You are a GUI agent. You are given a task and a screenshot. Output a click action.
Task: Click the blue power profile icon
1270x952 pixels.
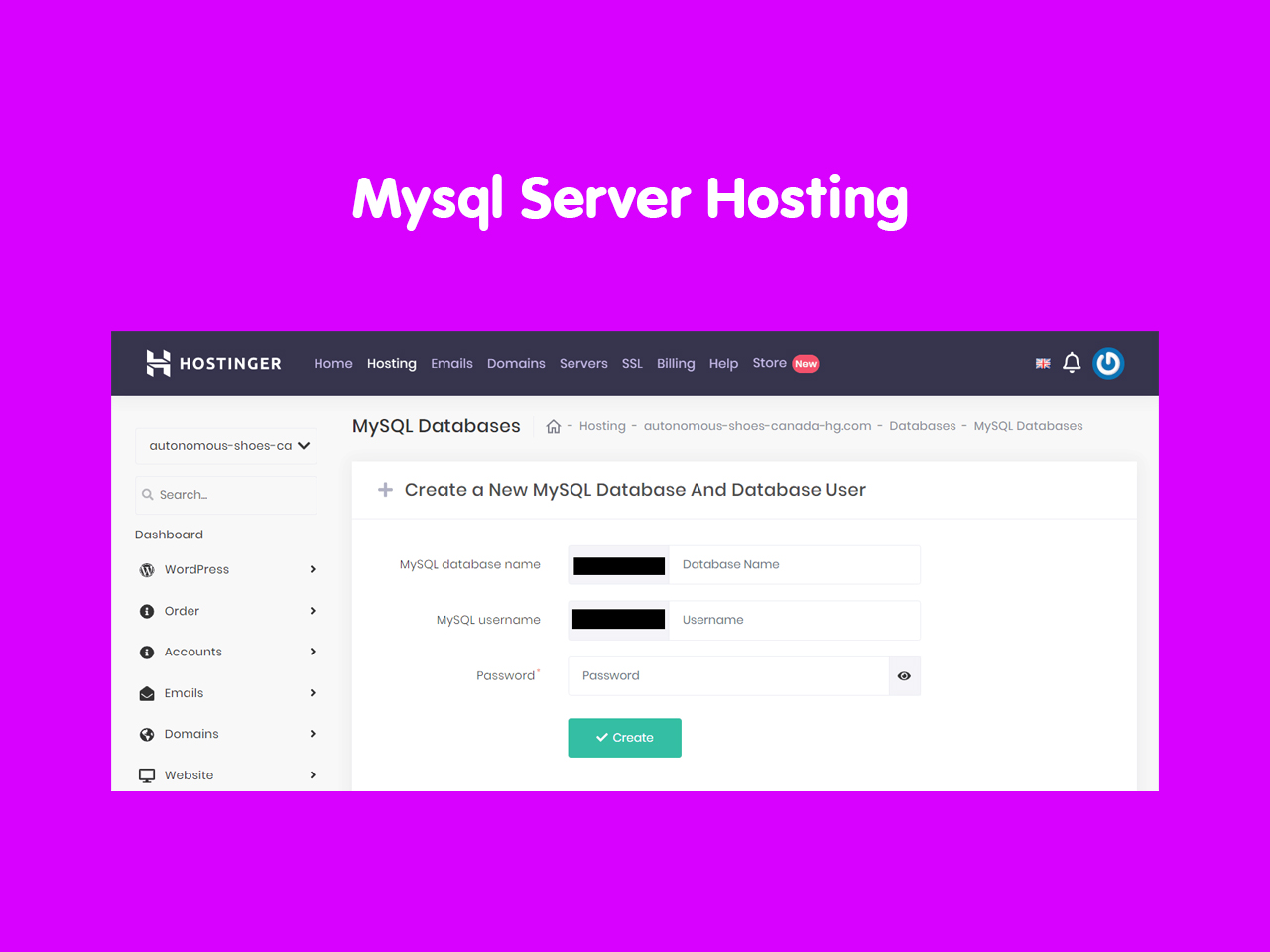click(x=1108, y=363)
